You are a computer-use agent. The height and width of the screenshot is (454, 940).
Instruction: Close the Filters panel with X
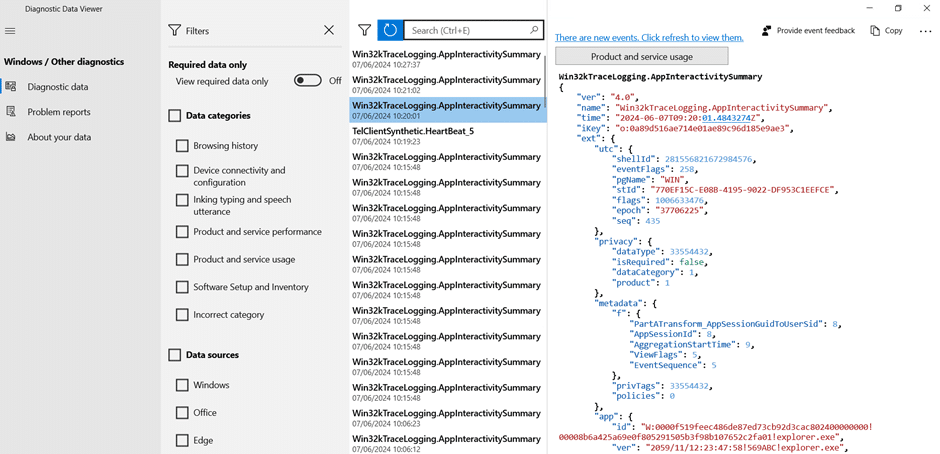(x=329, y=30)
